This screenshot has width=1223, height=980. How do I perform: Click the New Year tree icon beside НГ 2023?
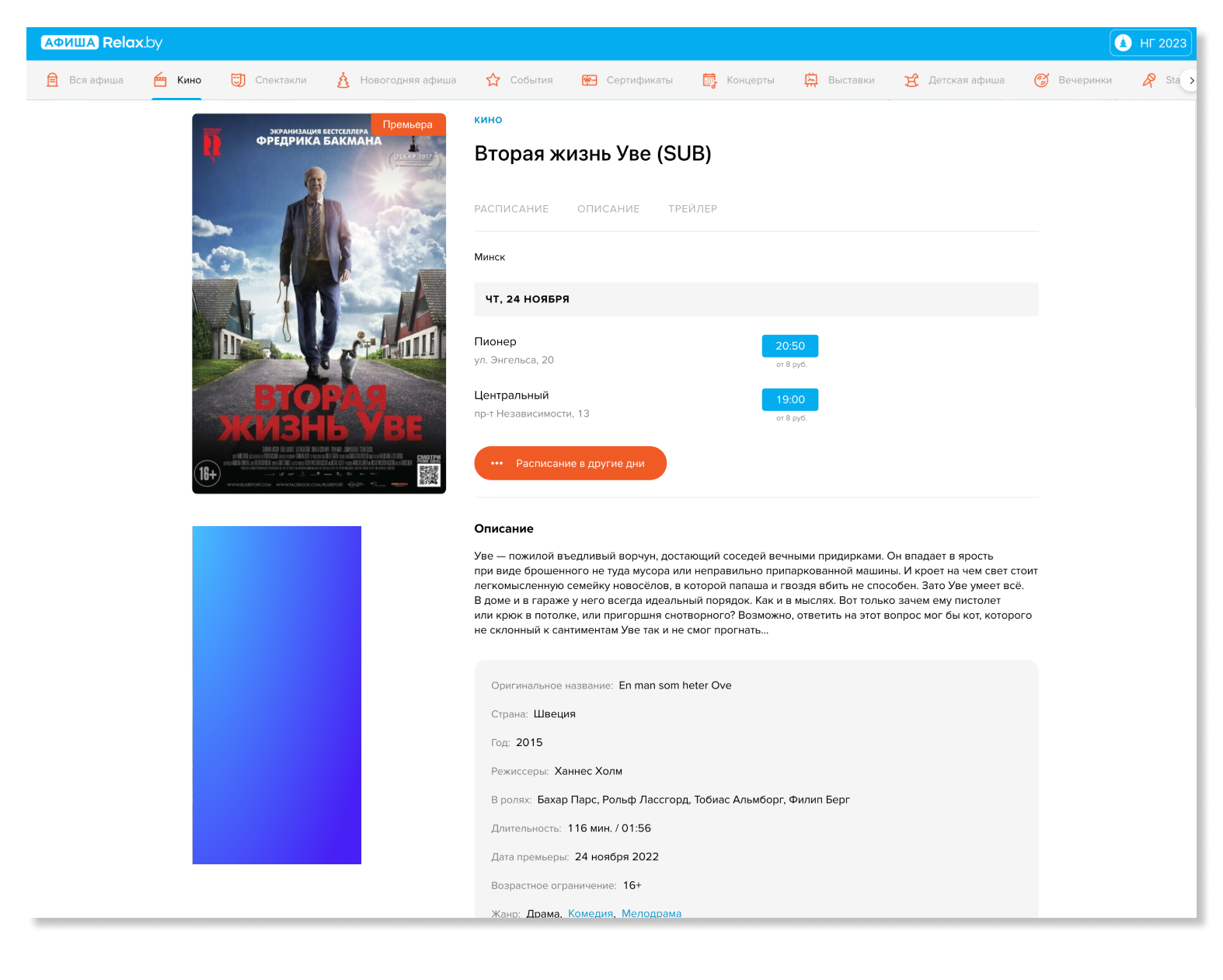(x=1123, y=43)
